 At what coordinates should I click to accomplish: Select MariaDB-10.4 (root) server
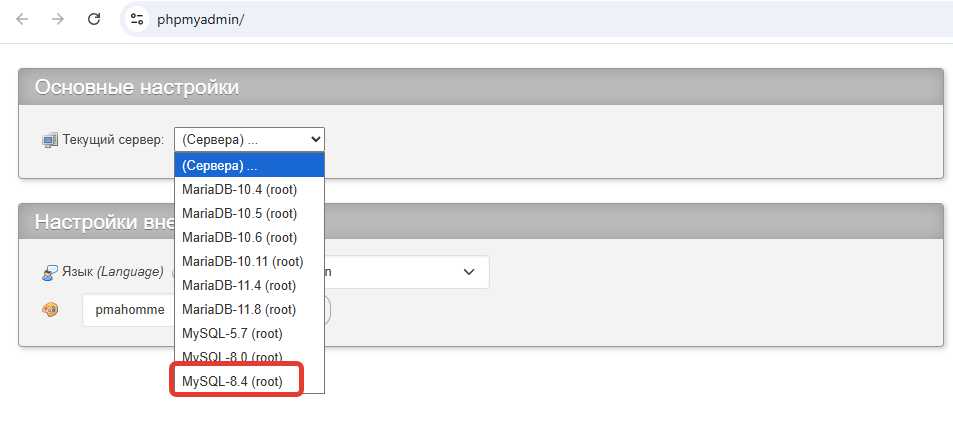[249, 190]
